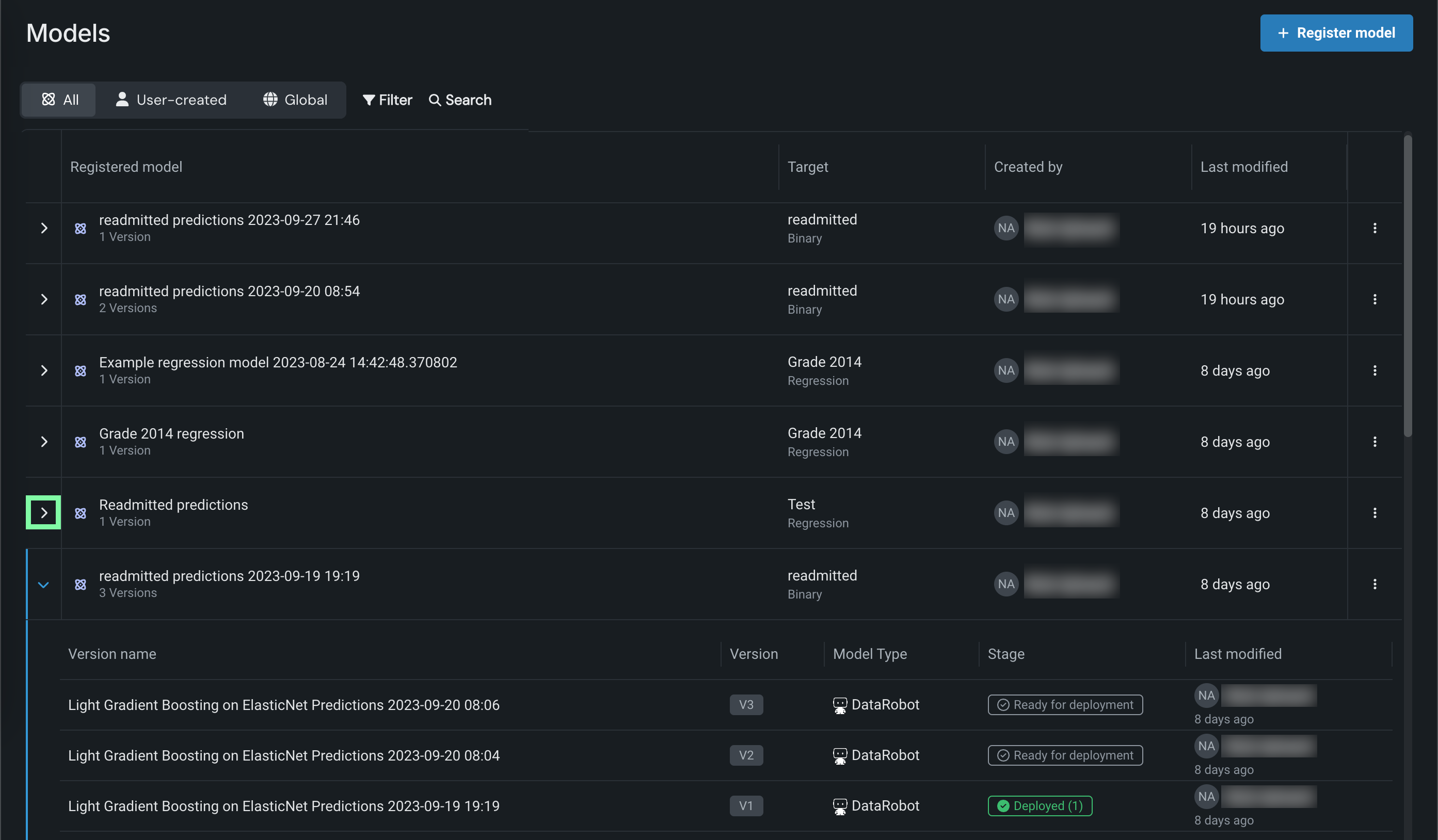Image resolution: width=1438 pixels, height=840 pixels.
Task: Select the All models tab
Action: pos(59,100)
